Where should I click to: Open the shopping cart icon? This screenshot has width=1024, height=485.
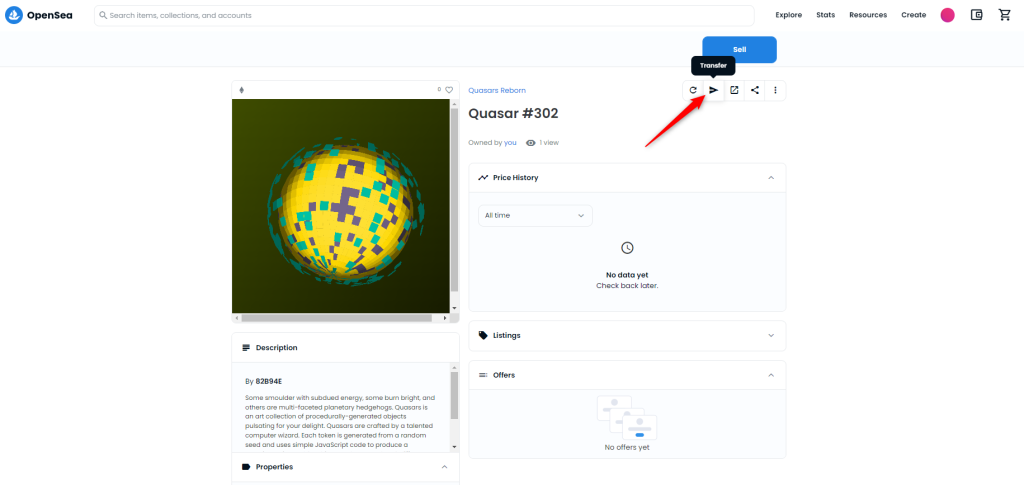click(x=1005, y=15)
